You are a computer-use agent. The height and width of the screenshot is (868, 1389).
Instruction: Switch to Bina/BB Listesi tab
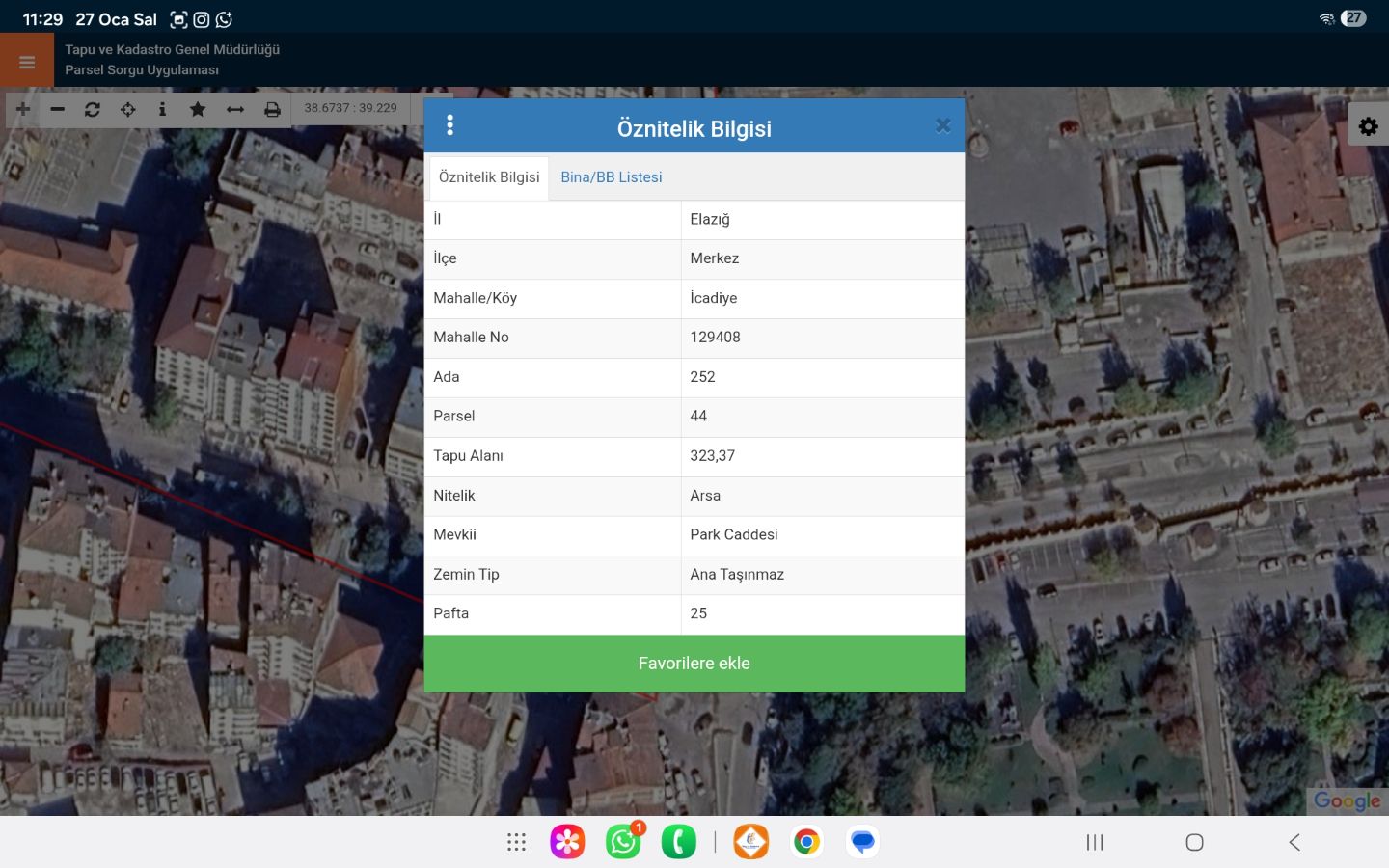coord(612,177)
